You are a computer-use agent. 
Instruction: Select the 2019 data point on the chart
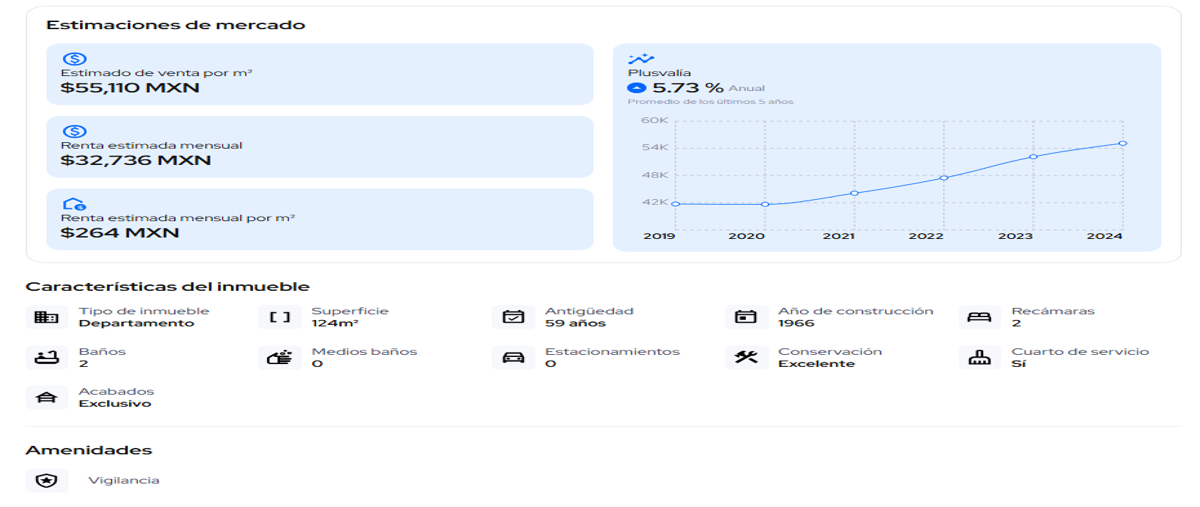(x=676, y=204)
